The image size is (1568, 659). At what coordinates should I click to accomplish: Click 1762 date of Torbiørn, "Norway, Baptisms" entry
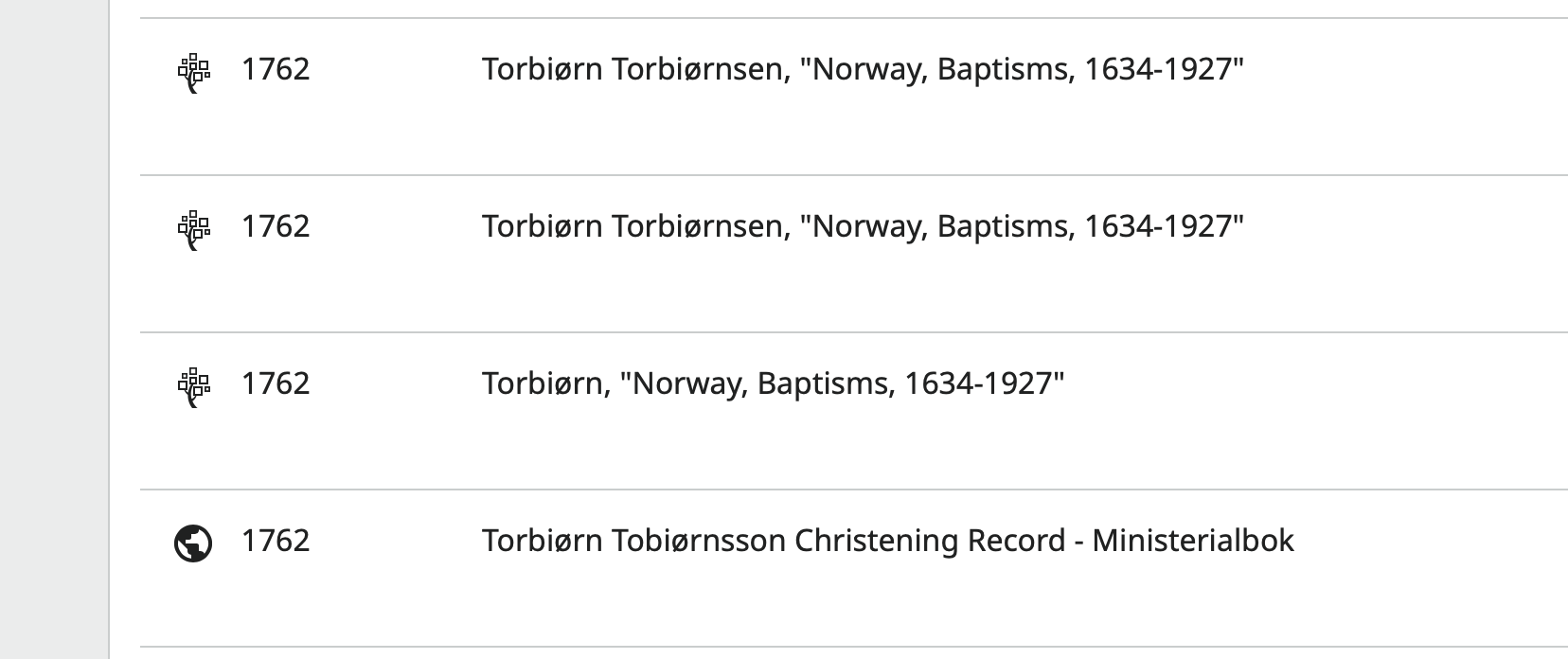pos(276,383)
